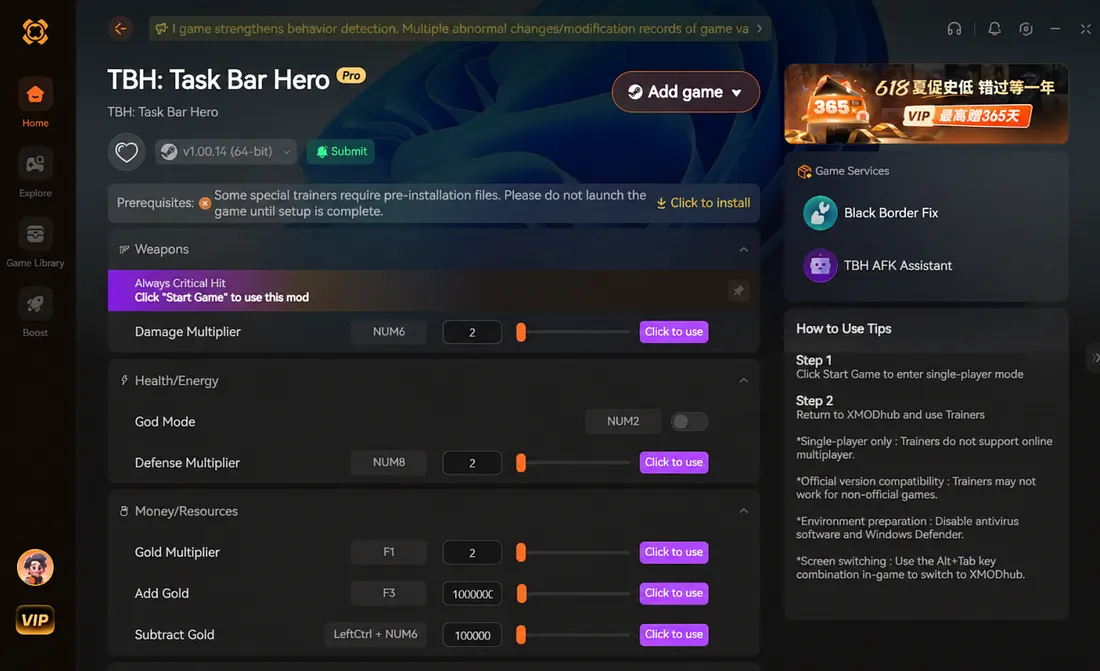
Task: Open TBH AFK Assistant text label
Action: [x=898, y=266]
